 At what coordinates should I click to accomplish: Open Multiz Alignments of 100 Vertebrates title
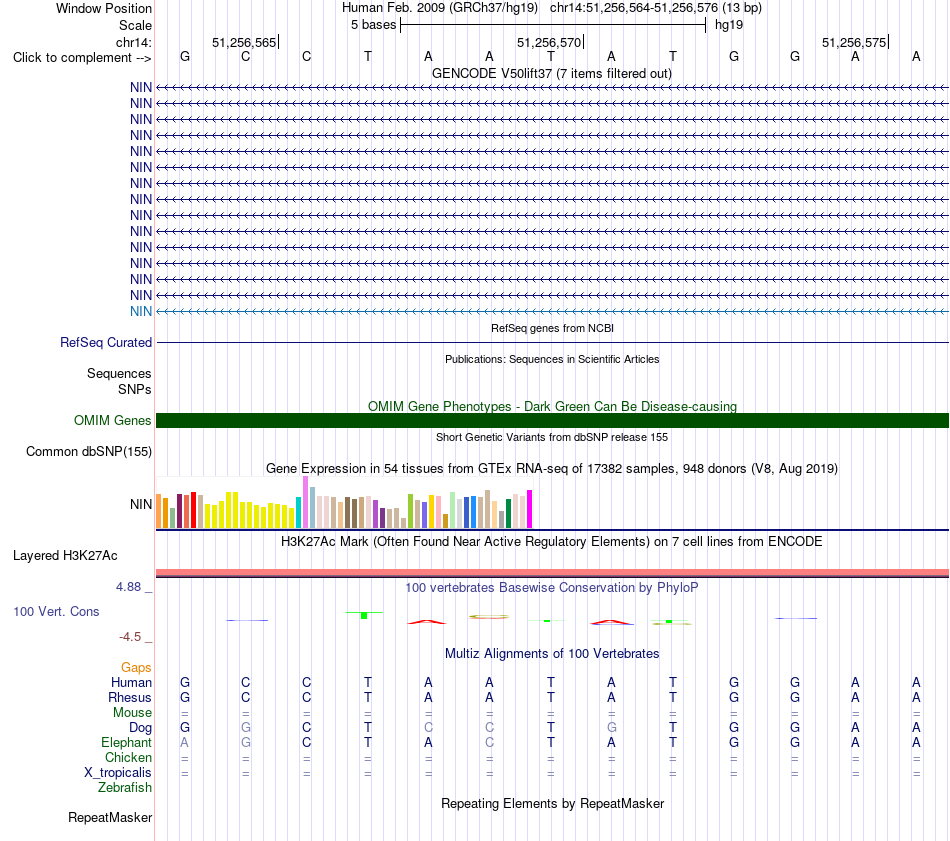(x=552, y=654)
